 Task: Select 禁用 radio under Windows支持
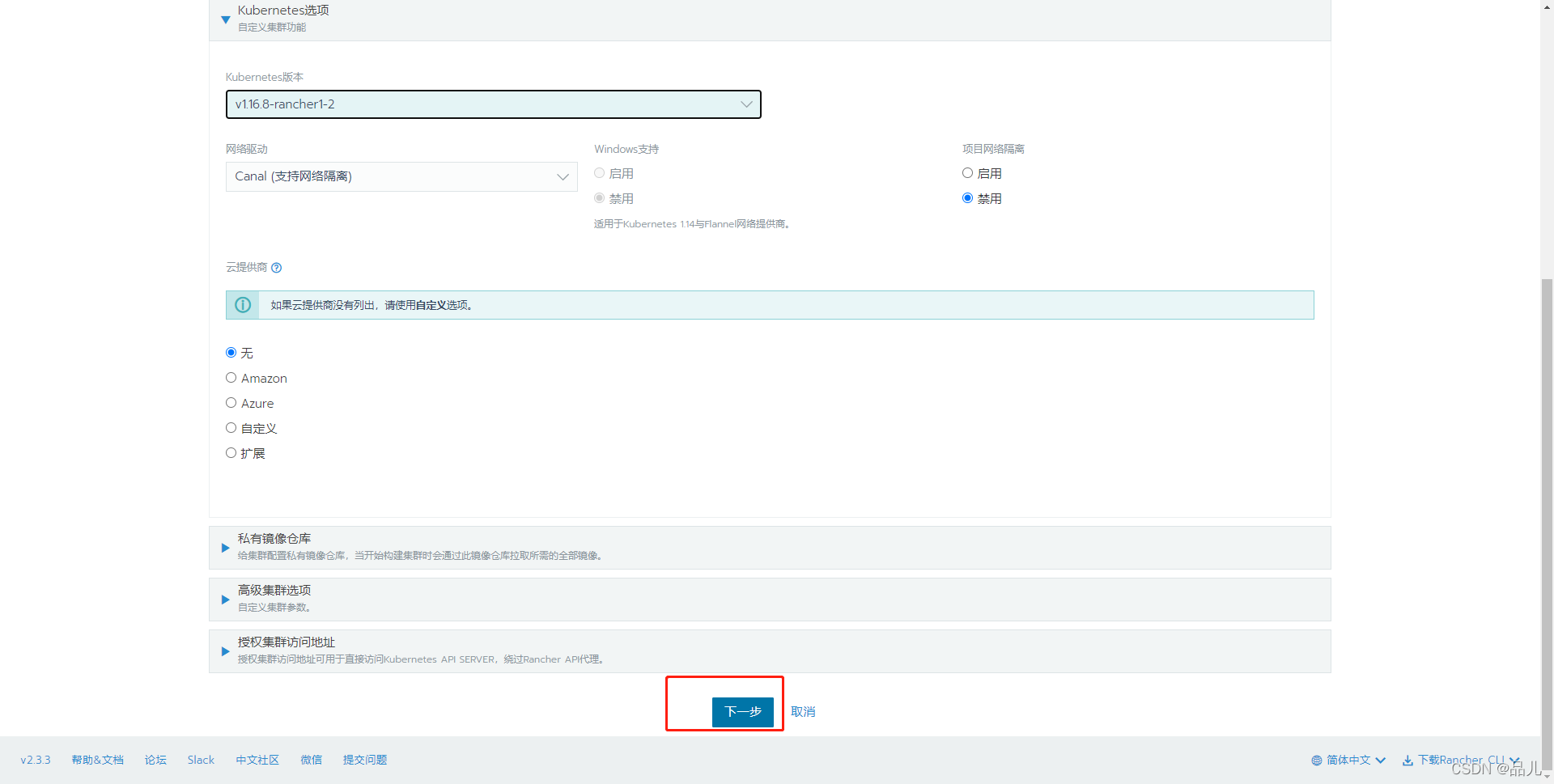[600, 198]
